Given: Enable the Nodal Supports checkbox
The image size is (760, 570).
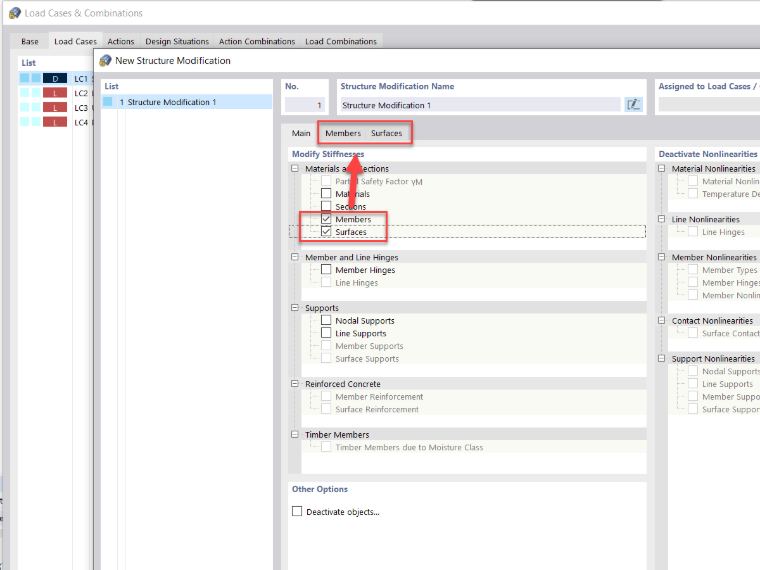Looking at the screenshot, I should coord(326,320).
